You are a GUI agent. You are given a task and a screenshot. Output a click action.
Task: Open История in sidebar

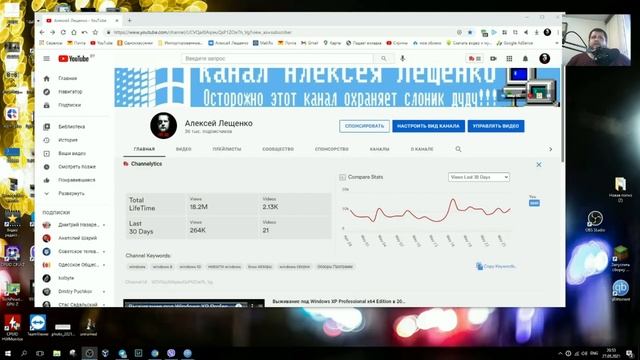(68, 140)
